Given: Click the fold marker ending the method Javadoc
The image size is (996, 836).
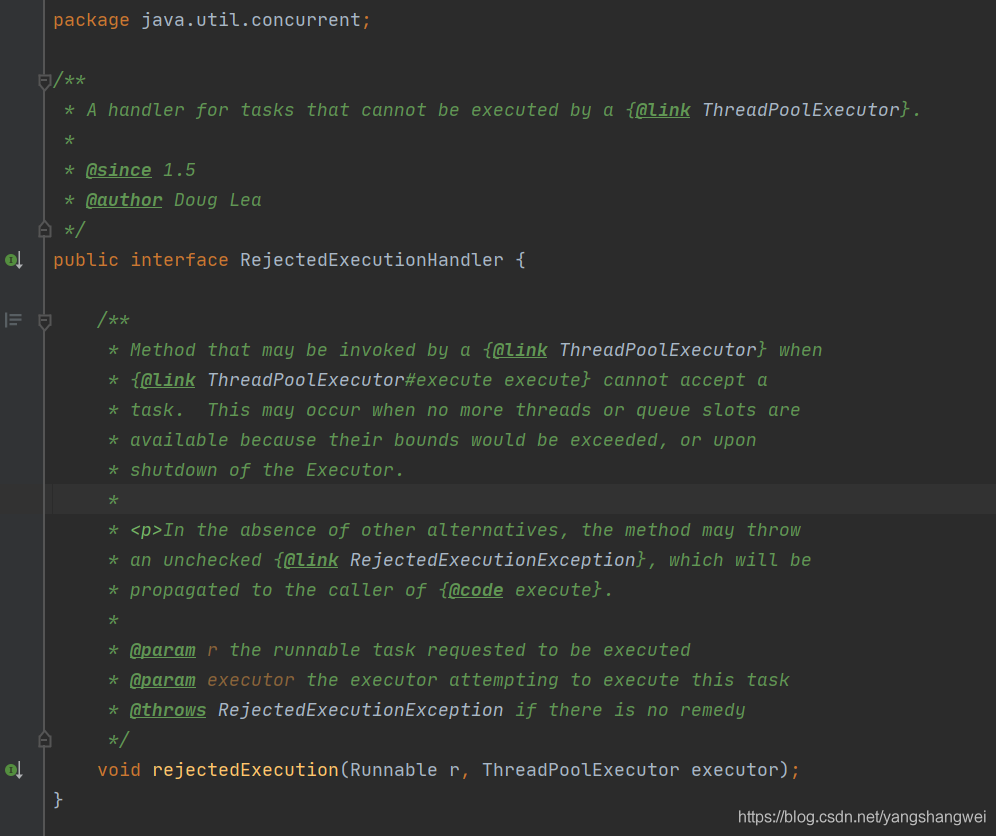Looking at the screenshot, I should click(x=44, y=740).
